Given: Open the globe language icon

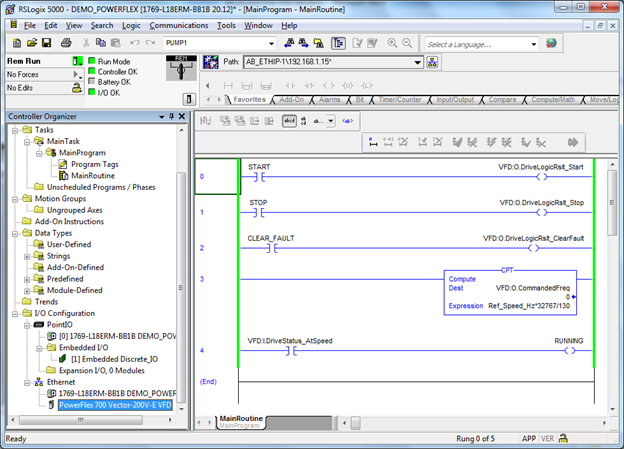Looking at the screenshot, I should click(551, 43).
